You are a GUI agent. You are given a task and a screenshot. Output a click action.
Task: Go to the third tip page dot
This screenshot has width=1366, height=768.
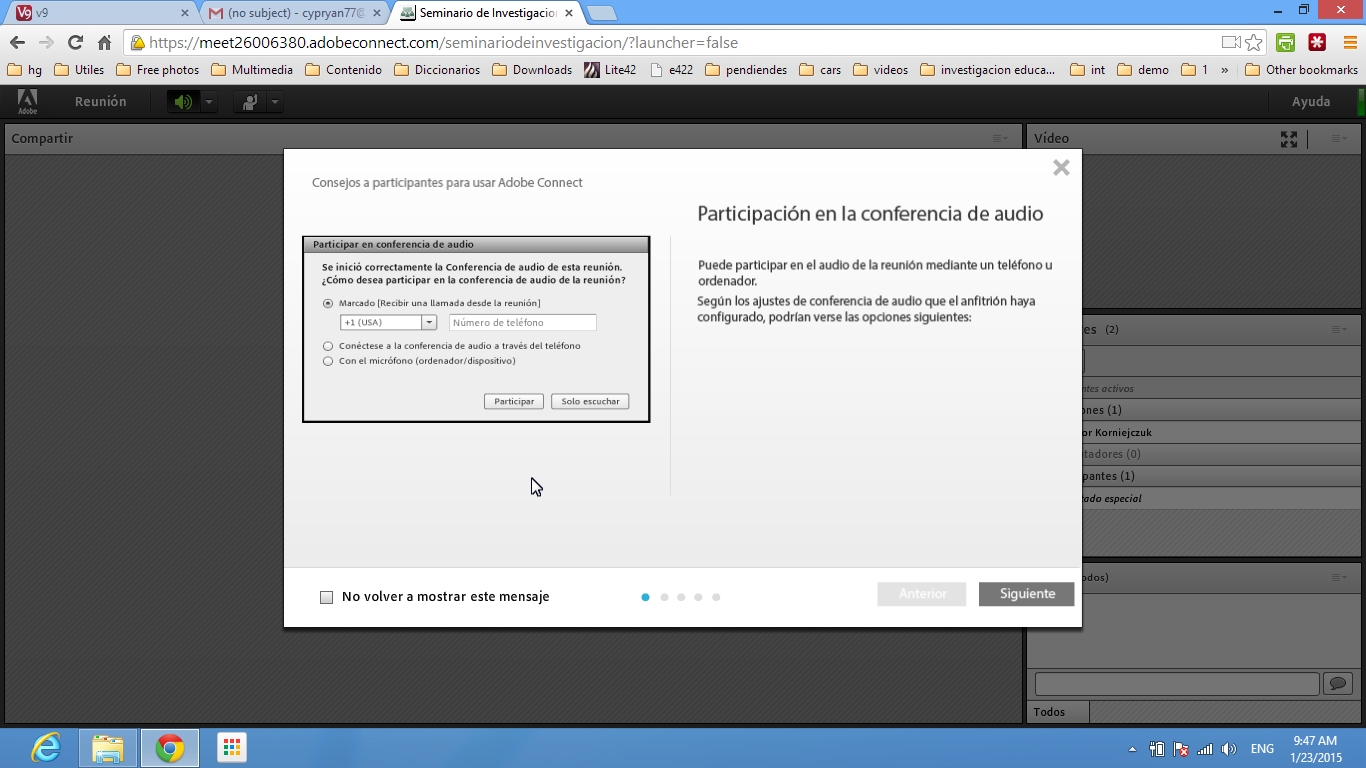[x=681, y=597]
